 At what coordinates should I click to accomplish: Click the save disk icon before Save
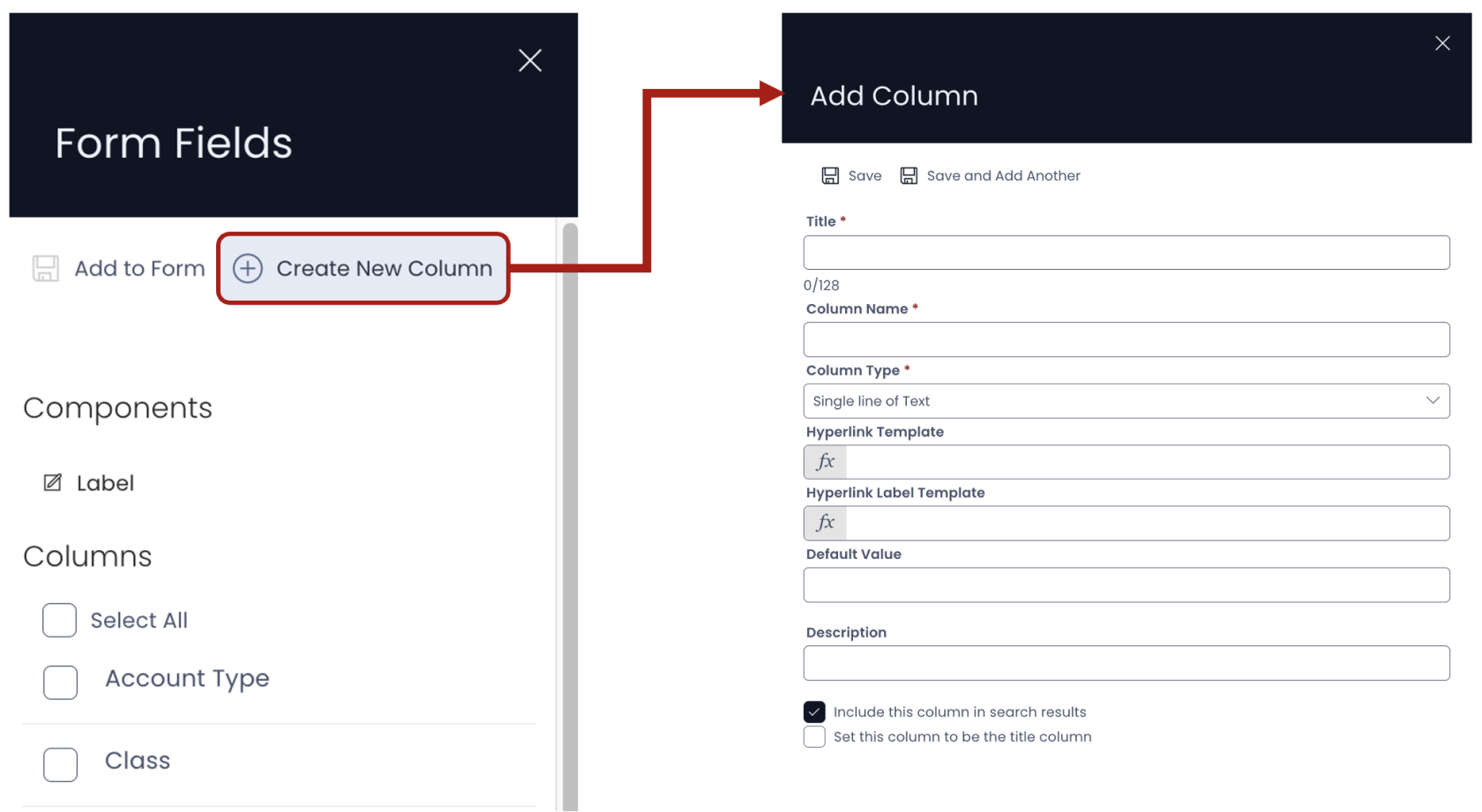coord(830,175)
